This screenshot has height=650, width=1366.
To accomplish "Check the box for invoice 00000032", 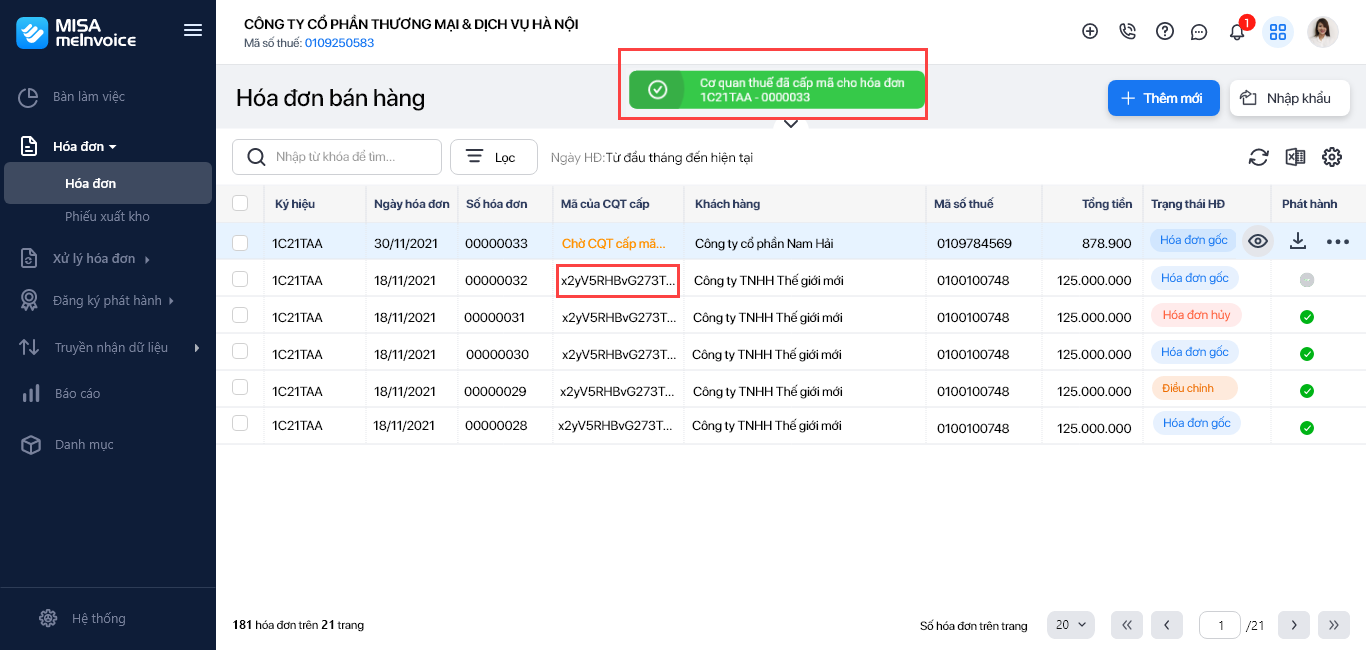I will click(240, 279).
